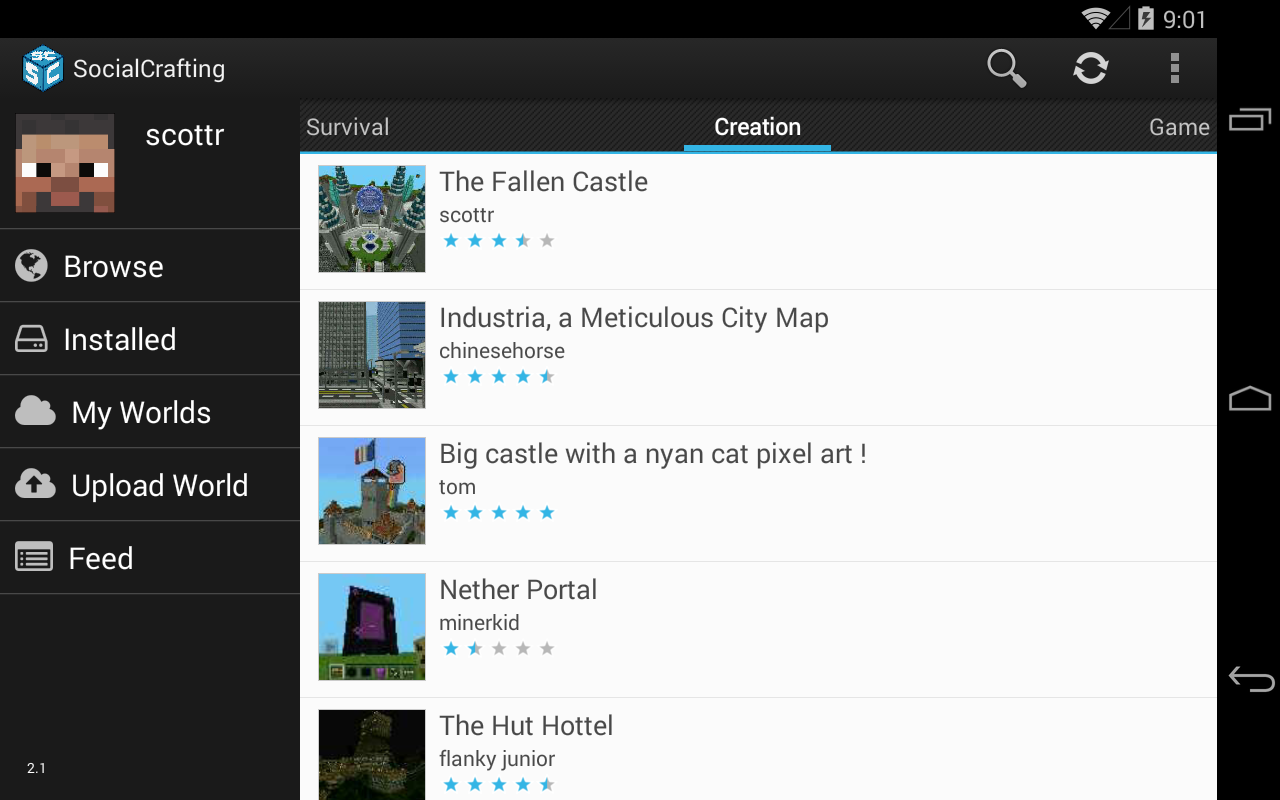Open My Worlds in the sidebar
Viewport: 1280px width, 800px height.
click(150, 412)
